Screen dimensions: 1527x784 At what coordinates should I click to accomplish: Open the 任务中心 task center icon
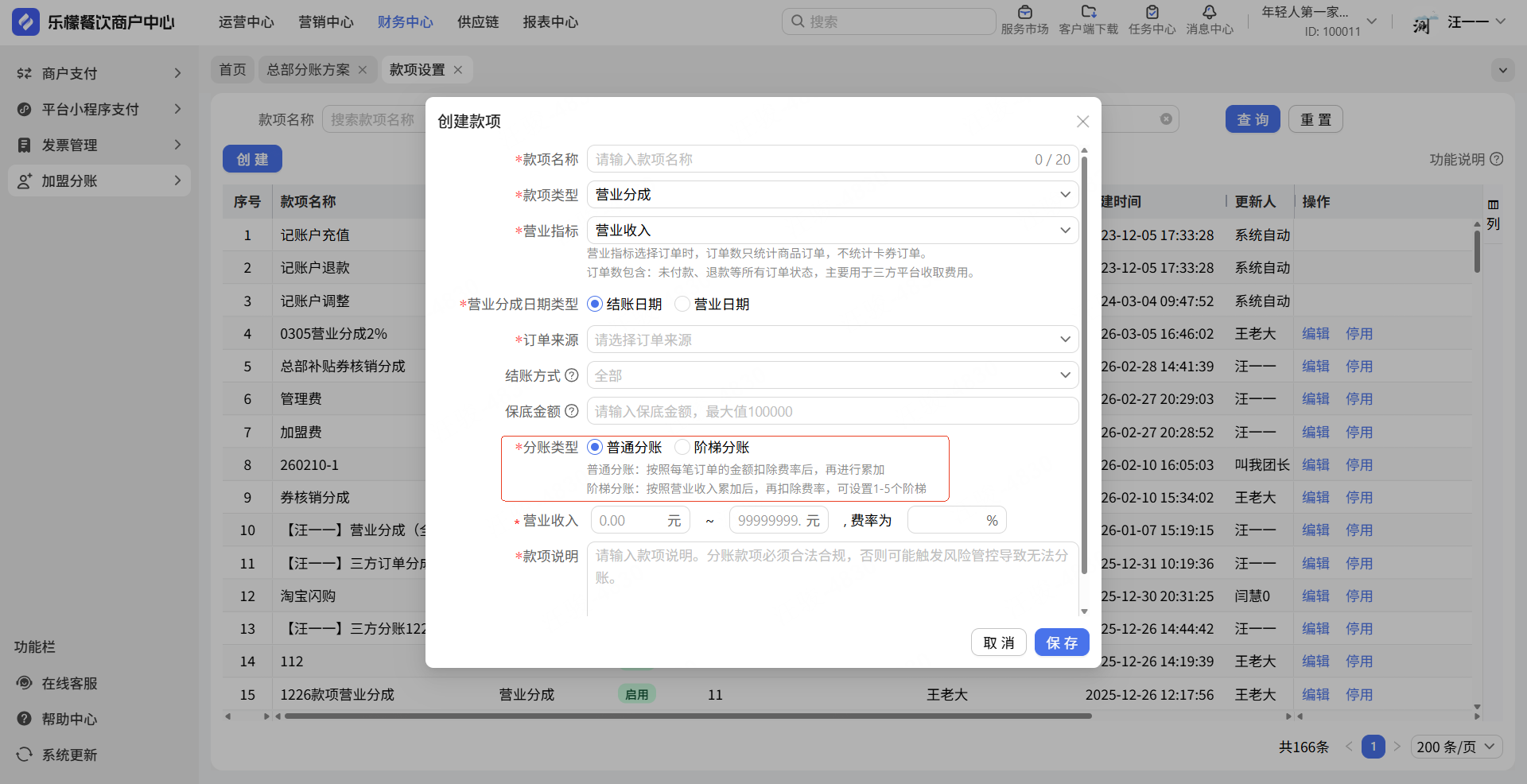tap(1152, 13)
